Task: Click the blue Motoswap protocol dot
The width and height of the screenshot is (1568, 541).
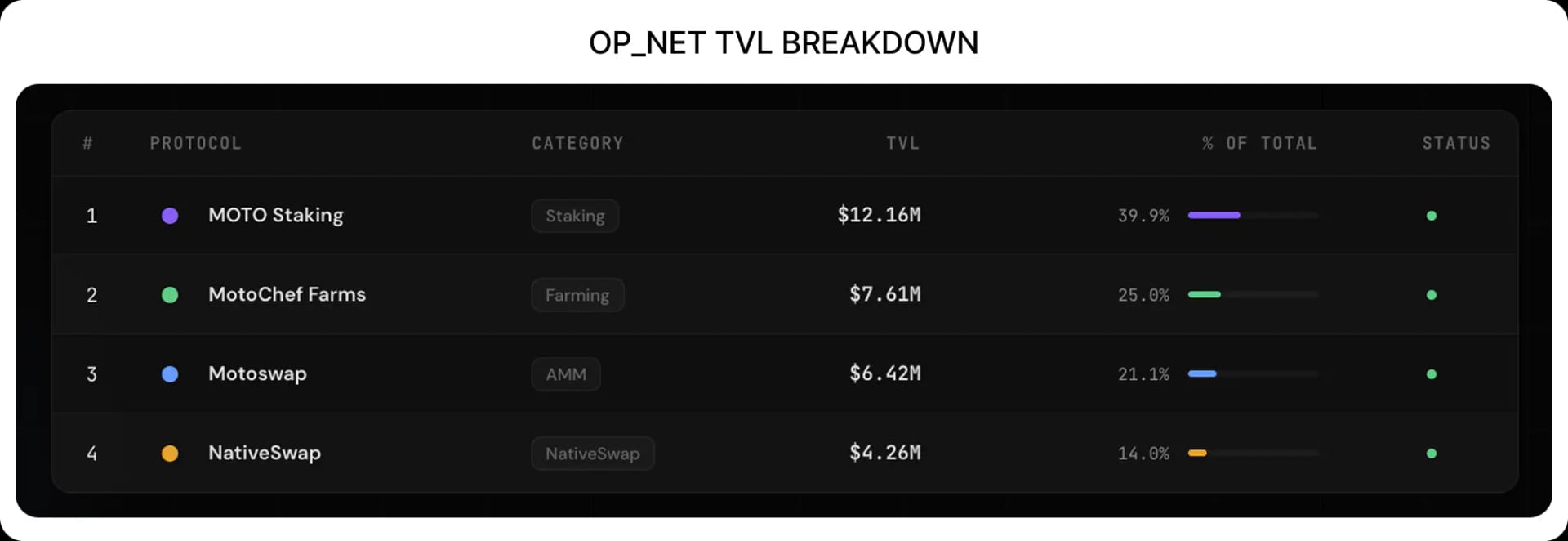Action: 170,374
